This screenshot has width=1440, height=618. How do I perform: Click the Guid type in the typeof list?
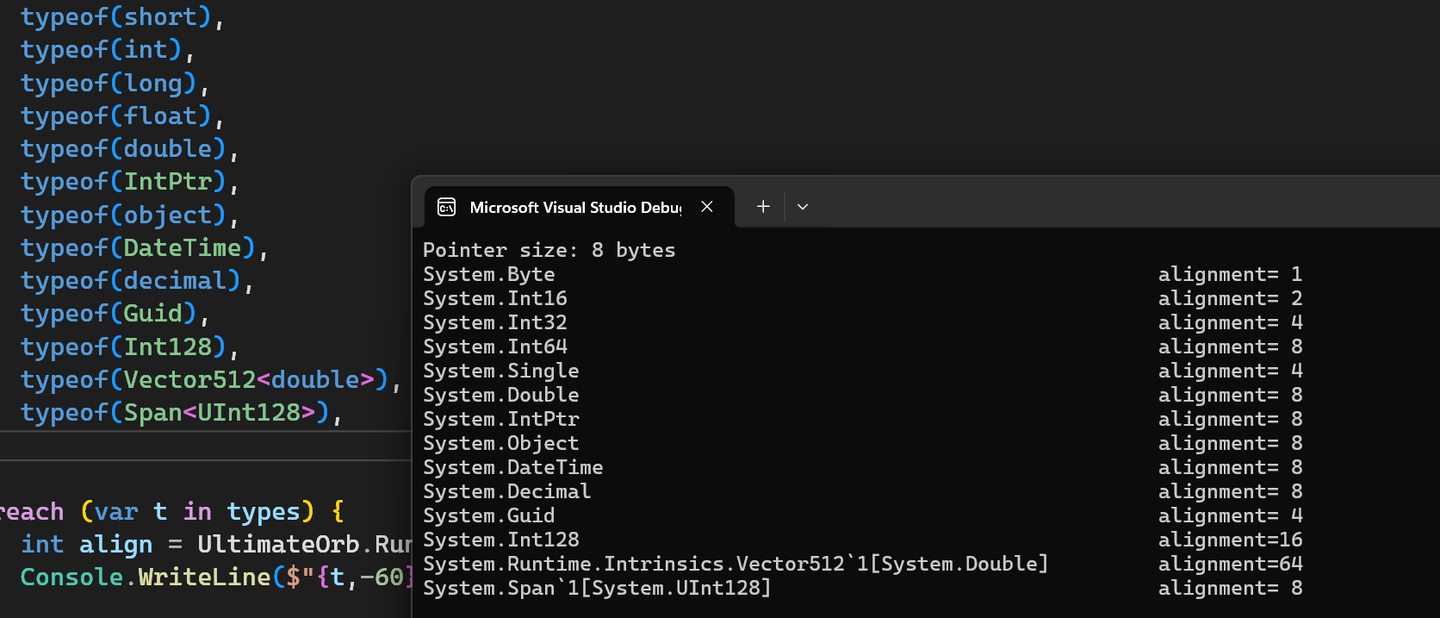tap(157, 314)
